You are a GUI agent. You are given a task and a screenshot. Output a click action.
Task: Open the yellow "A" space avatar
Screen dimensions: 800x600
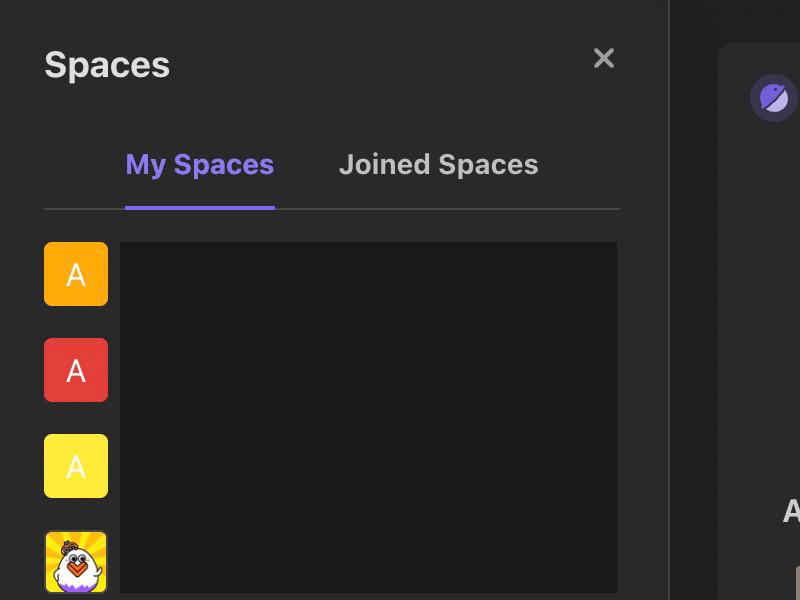pos(76,466)
